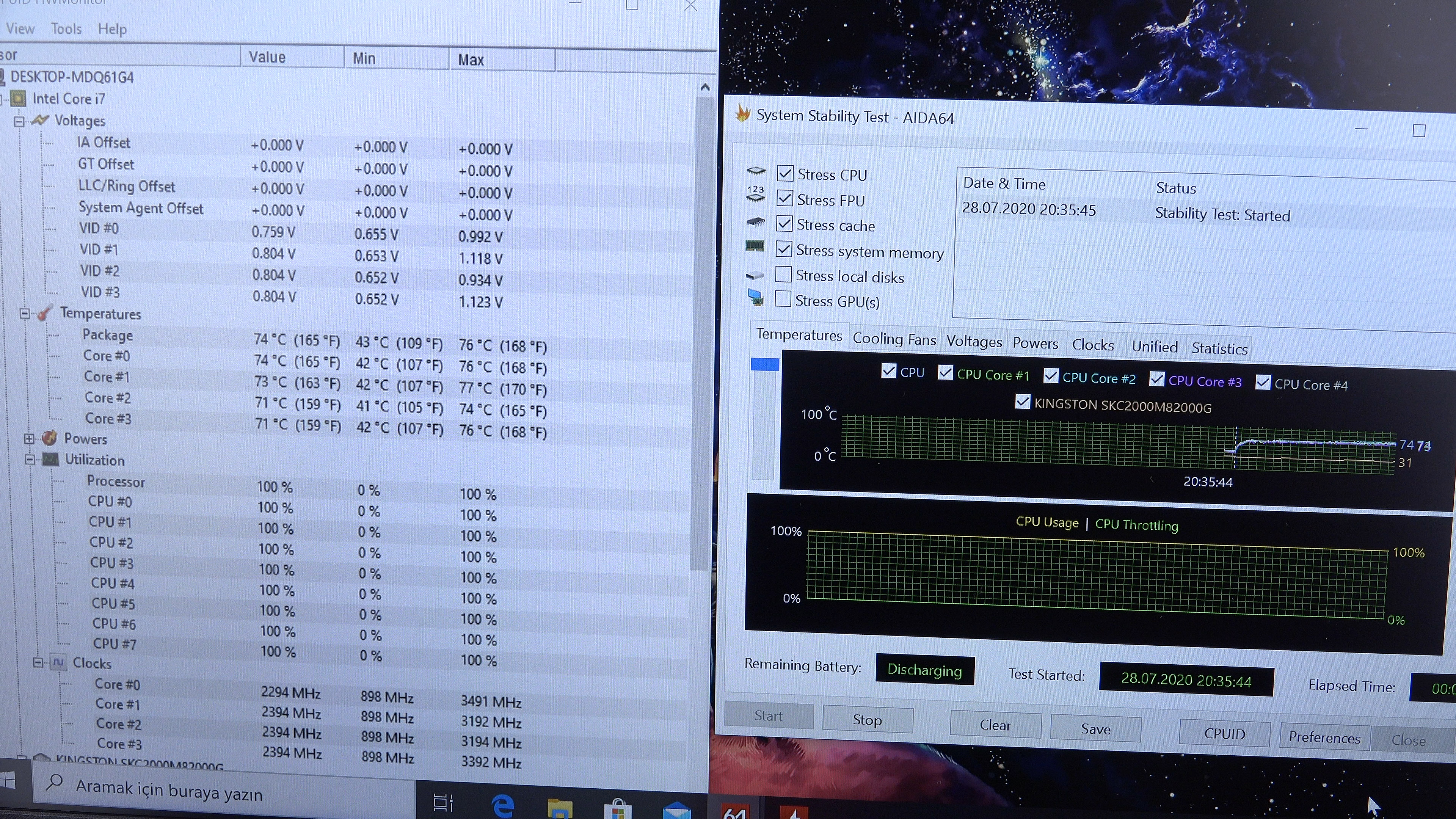
Task: Click the Stress CPU chip icon
Action: [756, 171]
